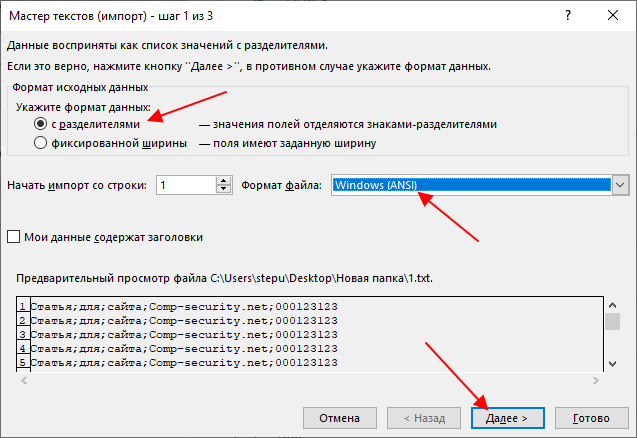Click the 'Готово' button
637x438 pixels.
pyautogui.click(x=592, y=418)
